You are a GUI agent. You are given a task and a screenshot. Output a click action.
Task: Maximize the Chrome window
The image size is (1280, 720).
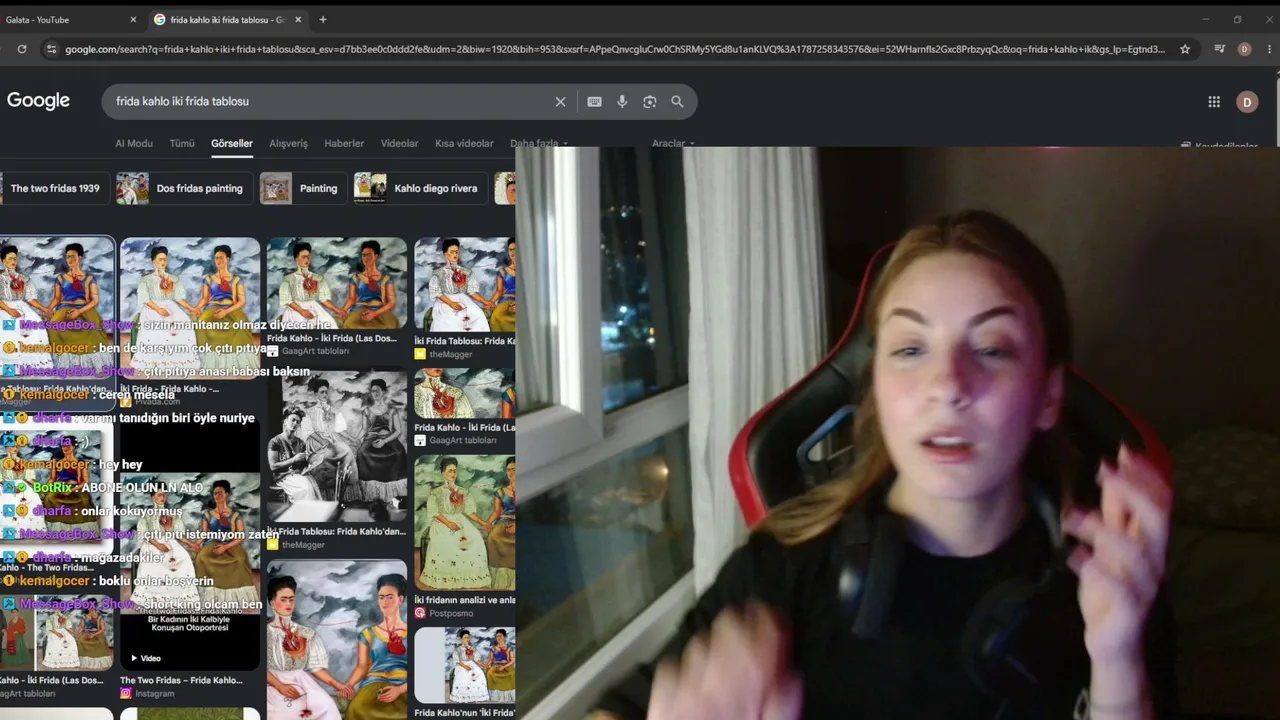click(x=1237, y=20)
